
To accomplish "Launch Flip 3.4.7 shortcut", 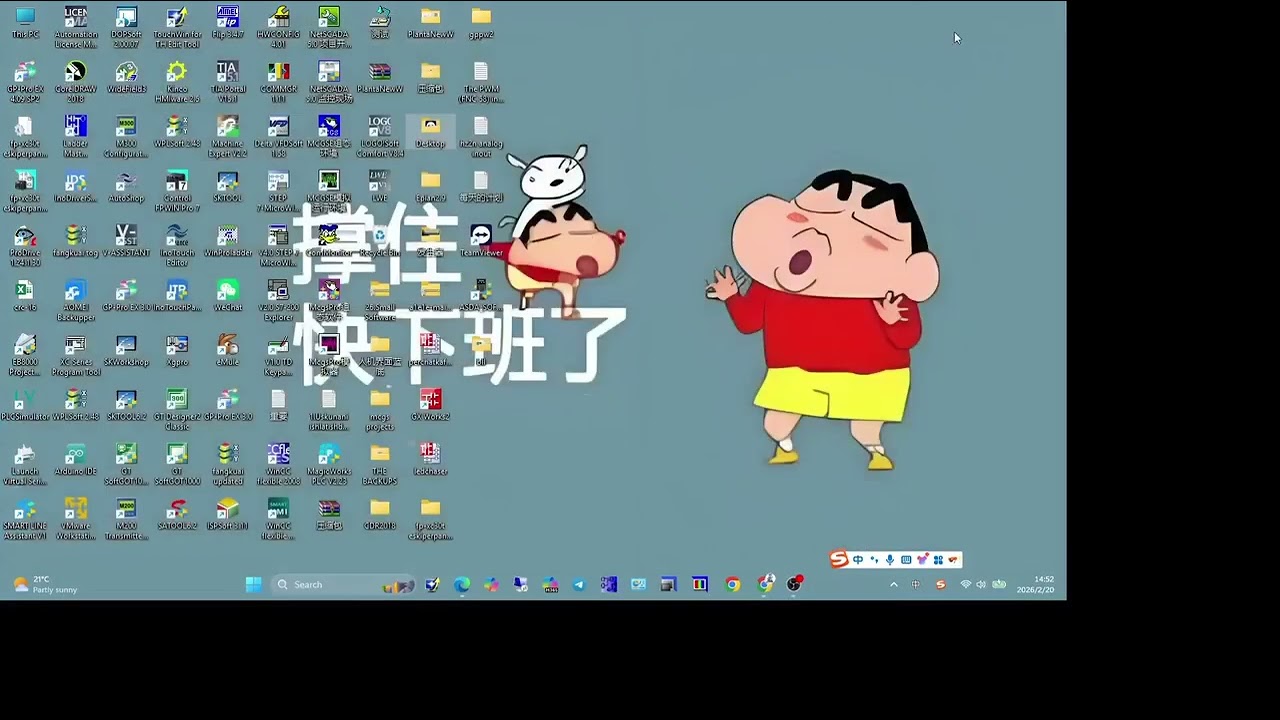I will point(227,23).
